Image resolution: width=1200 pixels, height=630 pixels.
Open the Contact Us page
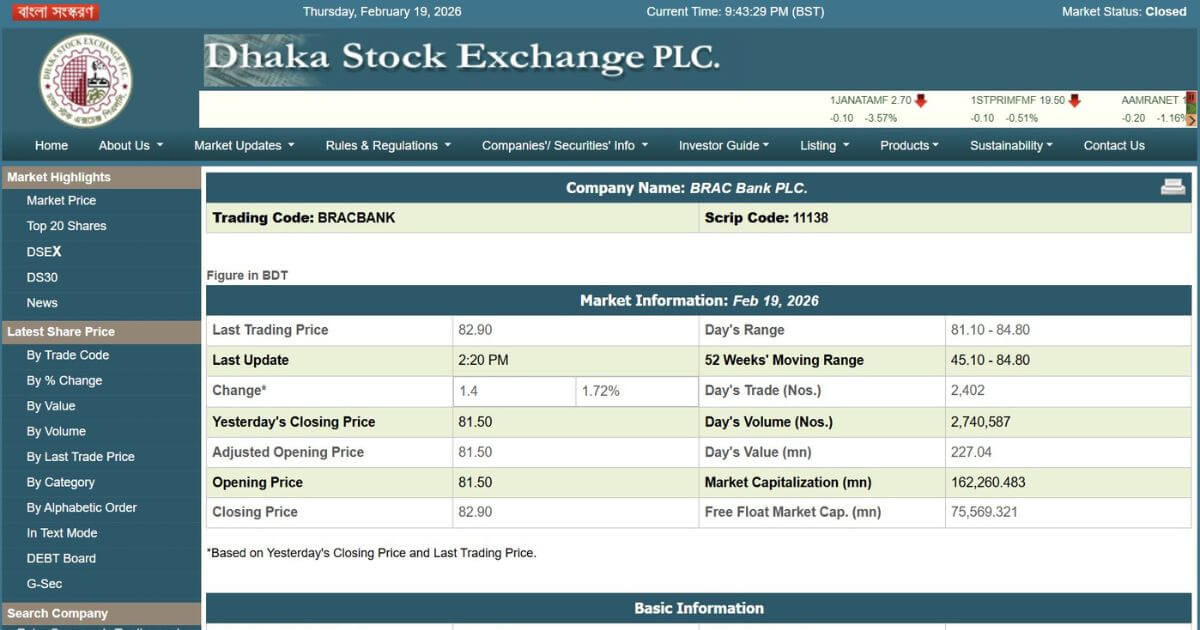1114,146
